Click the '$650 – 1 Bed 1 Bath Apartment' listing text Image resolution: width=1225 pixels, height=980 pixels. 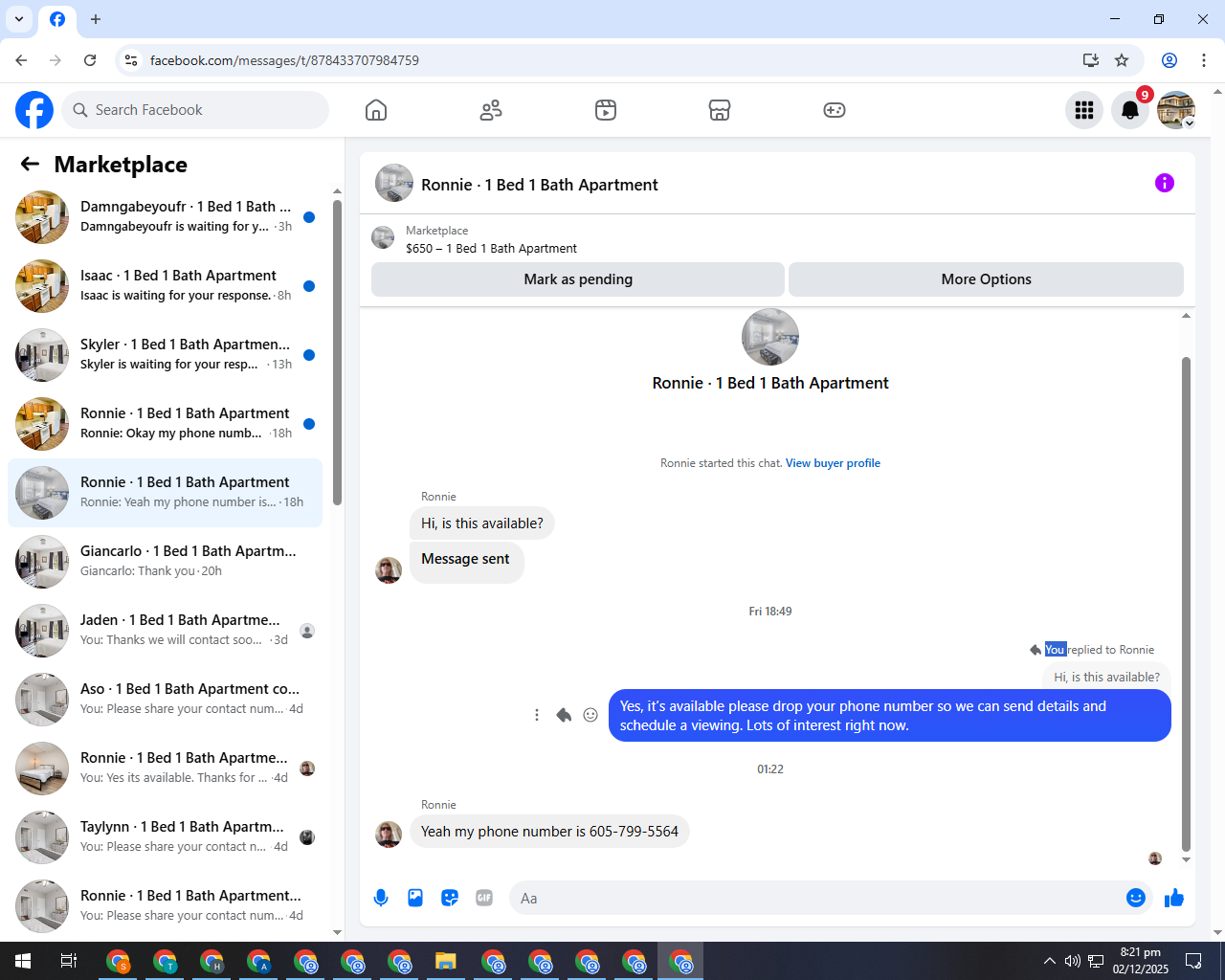pyautogui.click(x=491, y=249)
